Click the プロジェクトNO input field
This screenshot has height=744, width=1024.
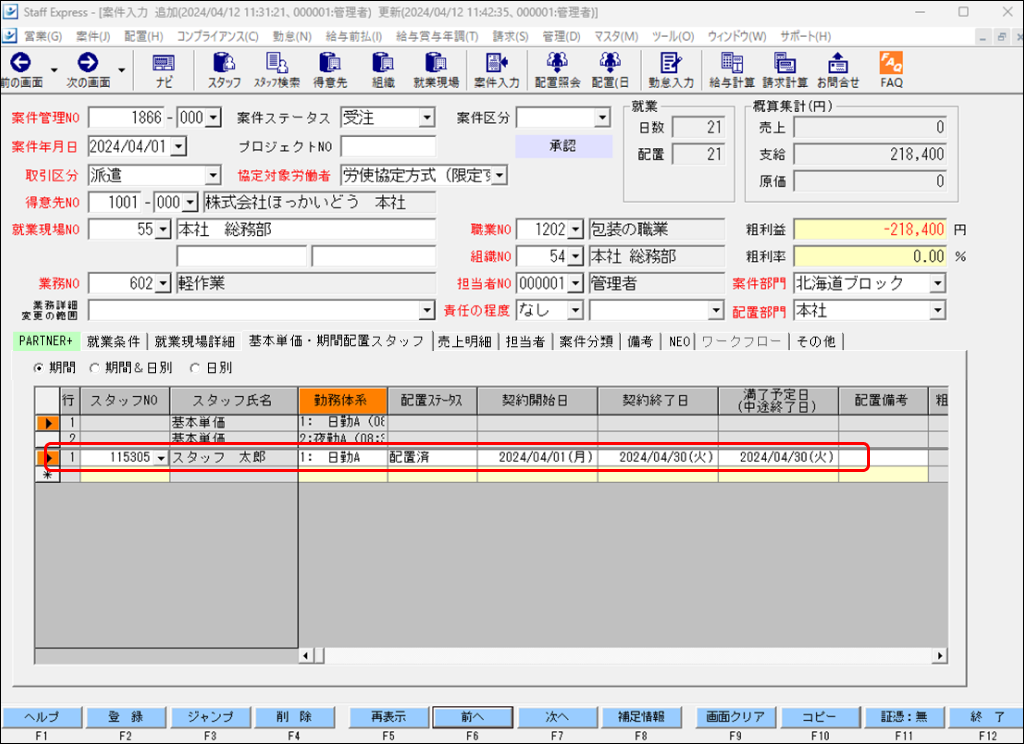point(387,147)
